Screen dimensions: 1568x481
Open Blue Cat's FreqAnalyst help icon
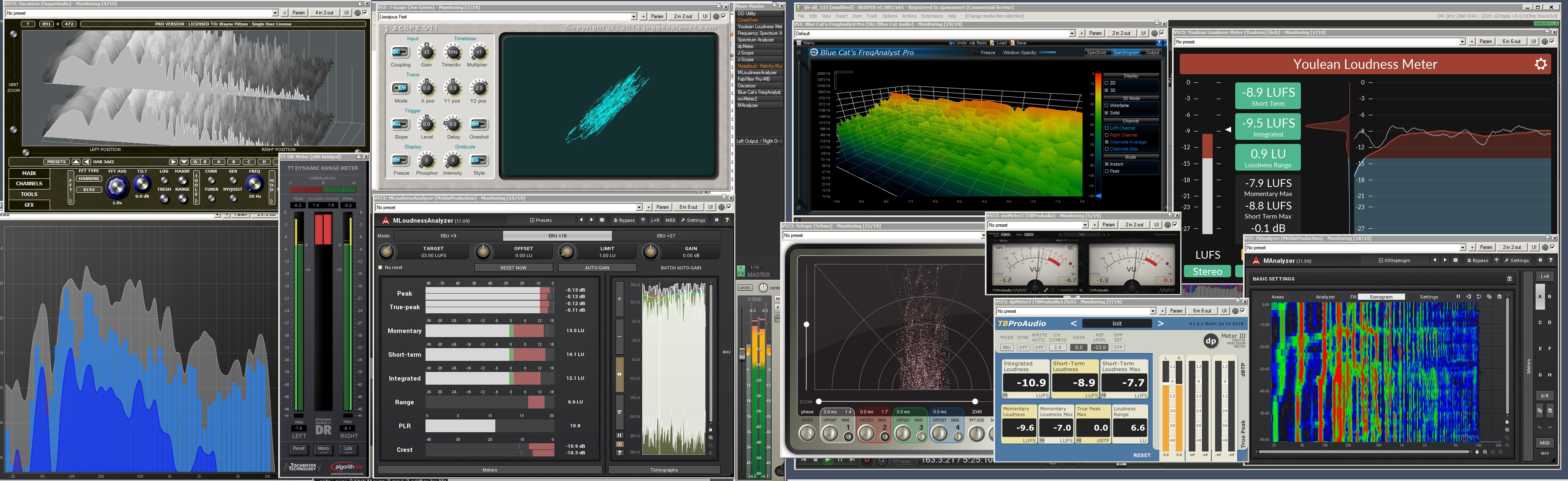(x=1160, y=43)
